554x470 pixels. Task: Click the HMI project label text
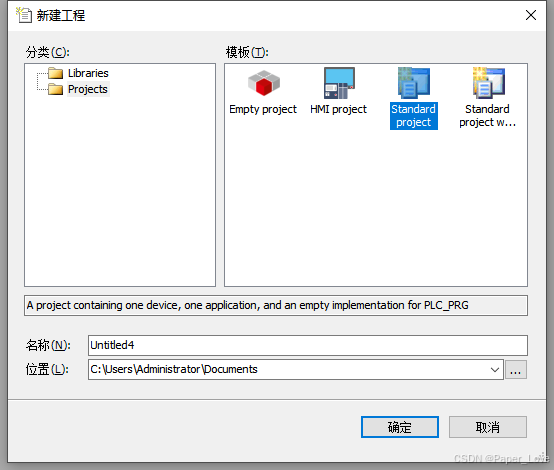[338, 109]
